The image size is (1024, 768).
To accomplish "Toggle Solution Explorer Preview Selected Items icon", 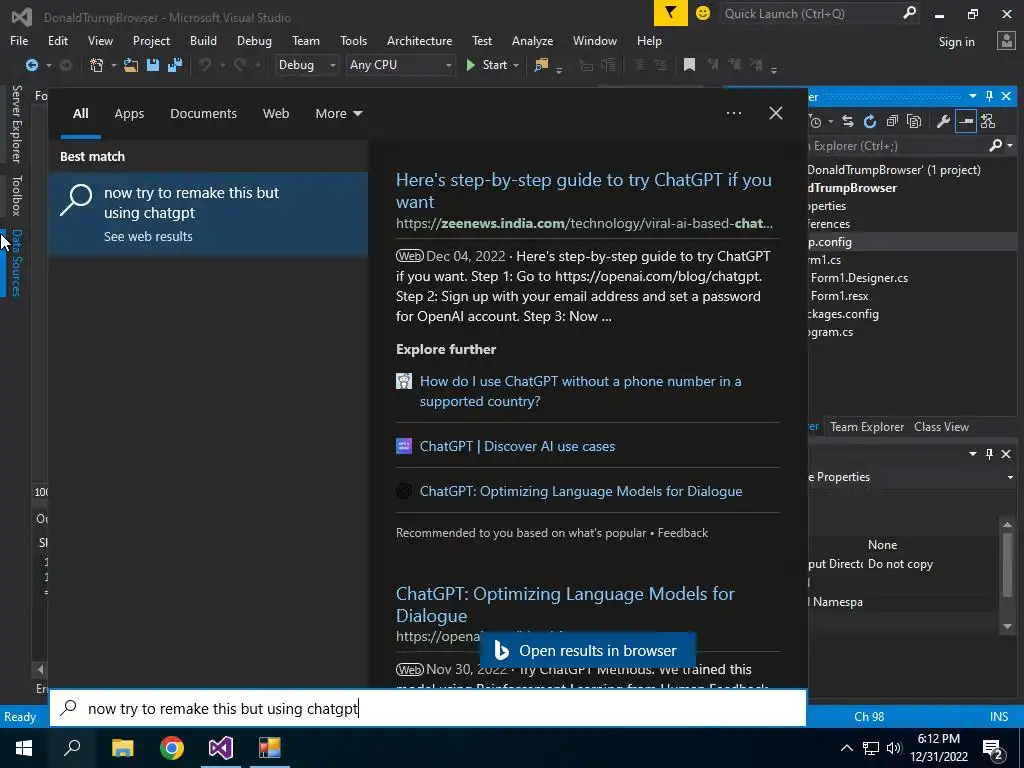I will [x=965, y=121].
